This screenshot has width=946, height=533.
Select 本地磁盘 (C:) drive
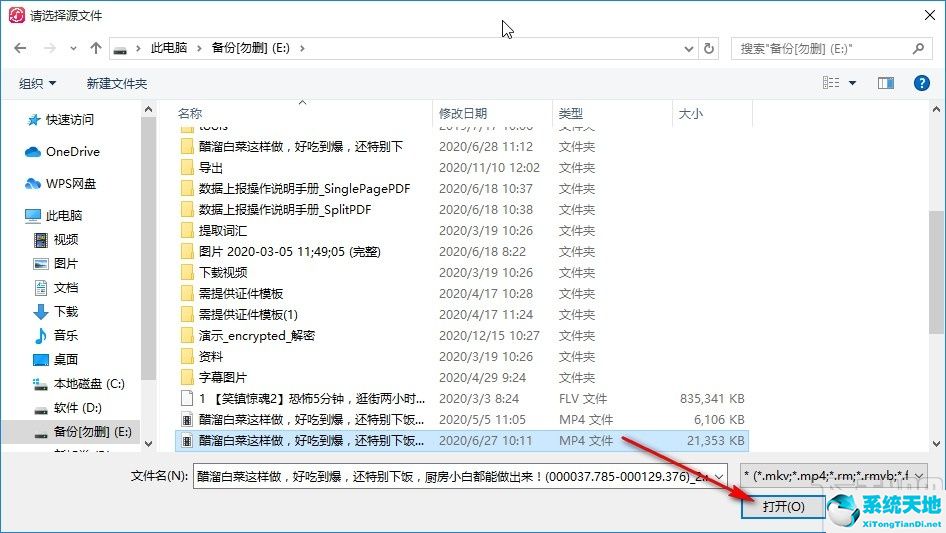click(78, 384)
